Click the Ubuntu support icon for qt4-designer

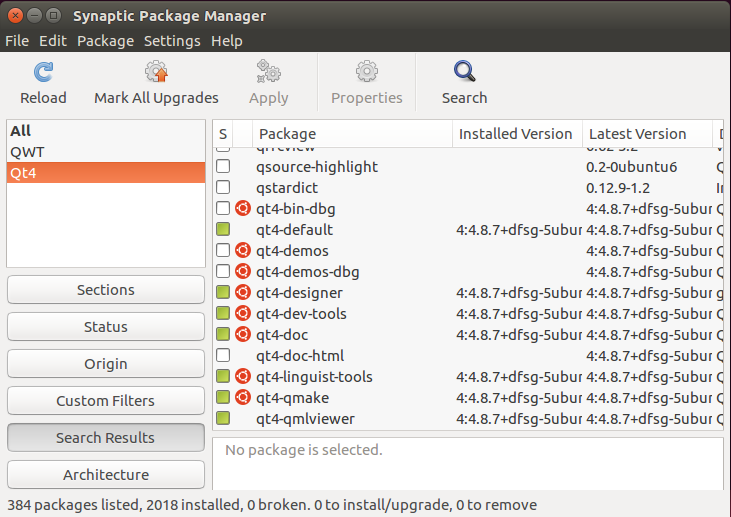coord(243,292)
